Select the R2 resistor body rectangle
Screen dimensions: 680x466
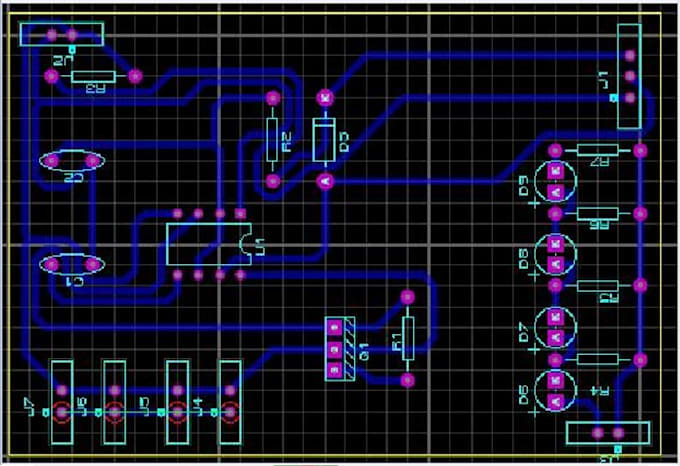point(272,139)
